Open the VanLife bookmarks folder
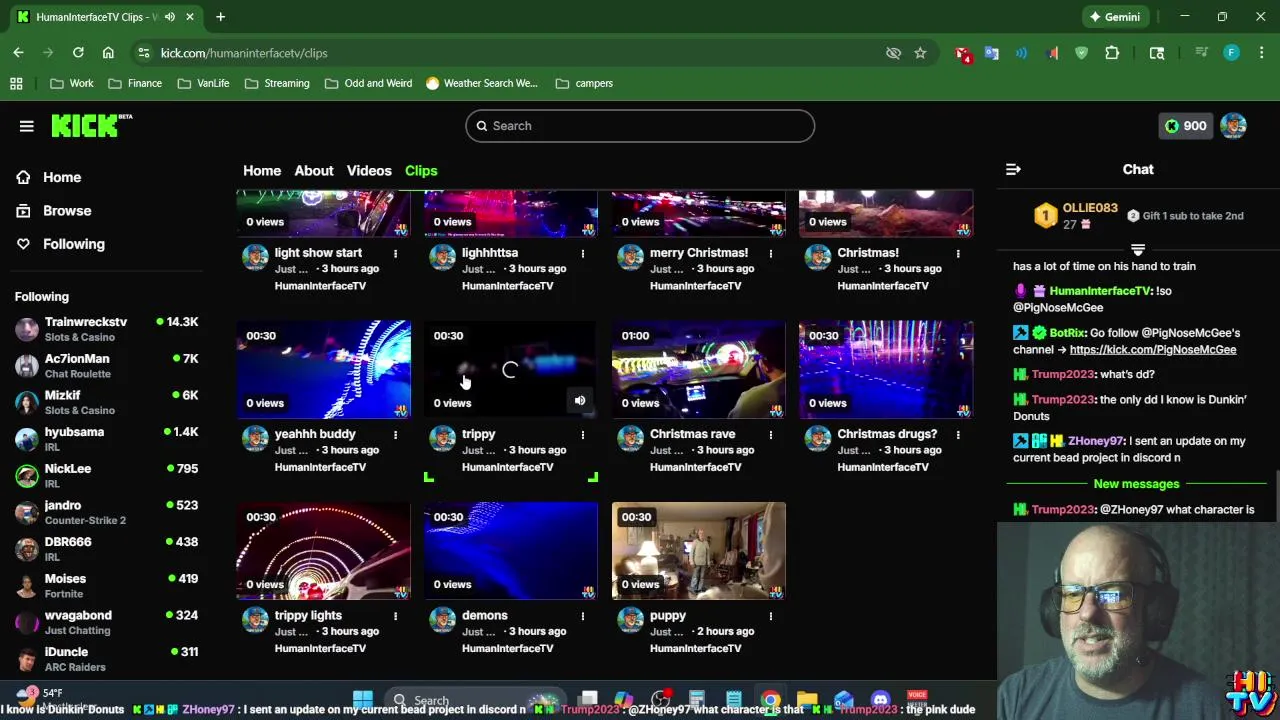 point(203,84)
